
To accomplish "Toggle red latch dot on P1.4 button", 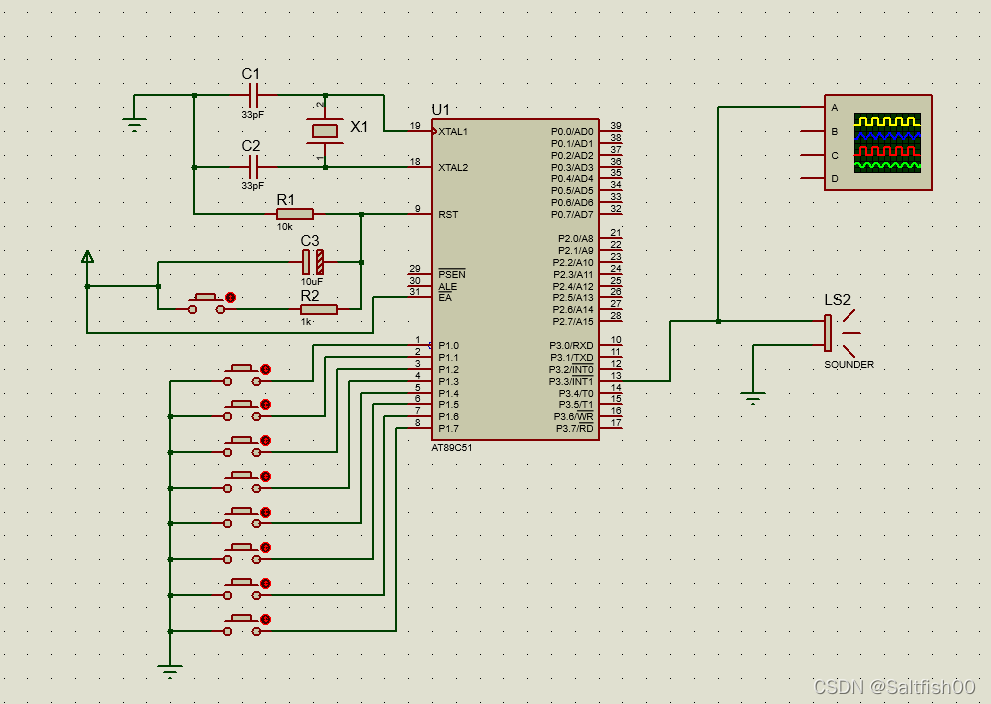I will (x=266, y=512).
